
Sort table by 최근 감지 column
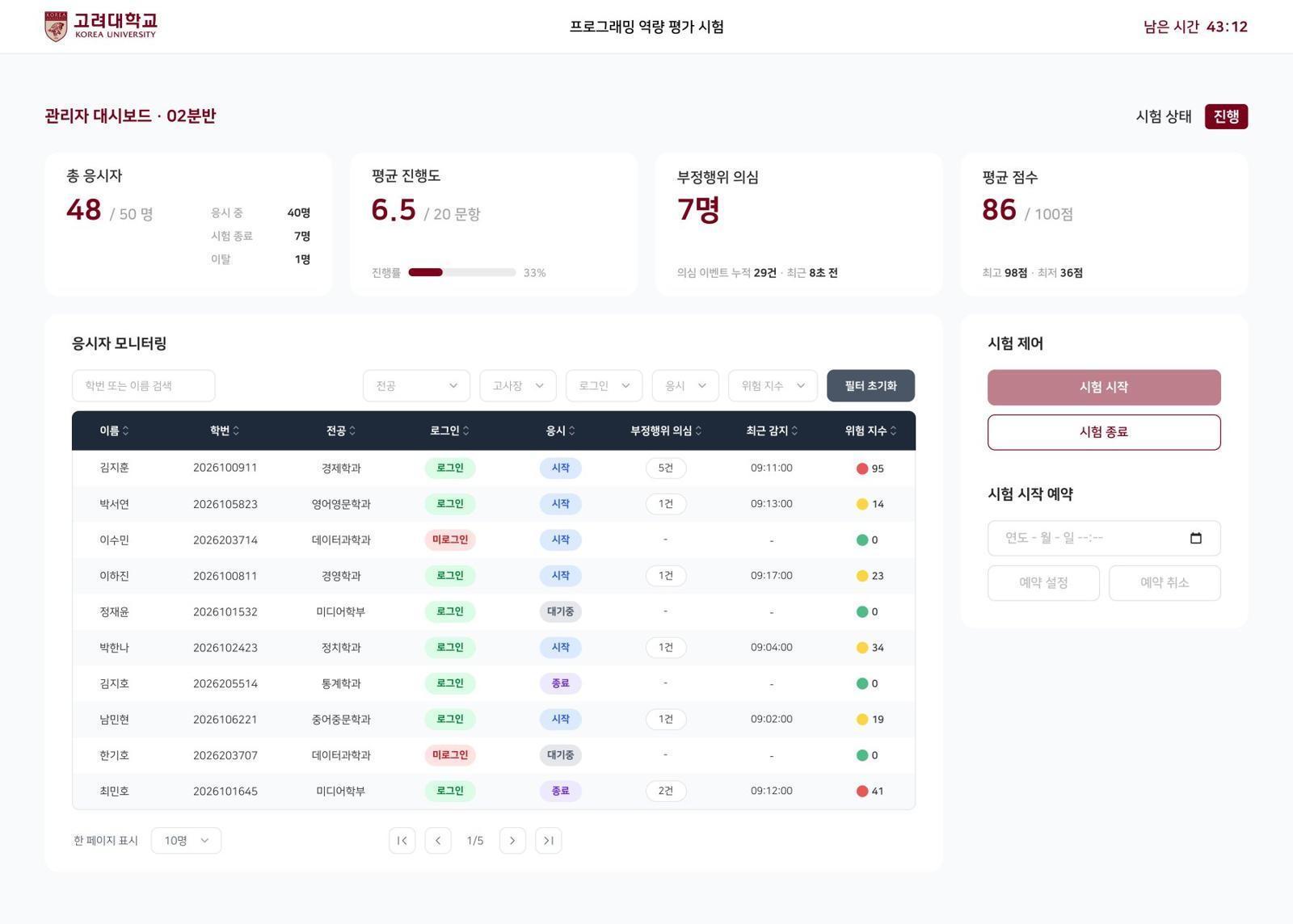click(x=772, y=431)
